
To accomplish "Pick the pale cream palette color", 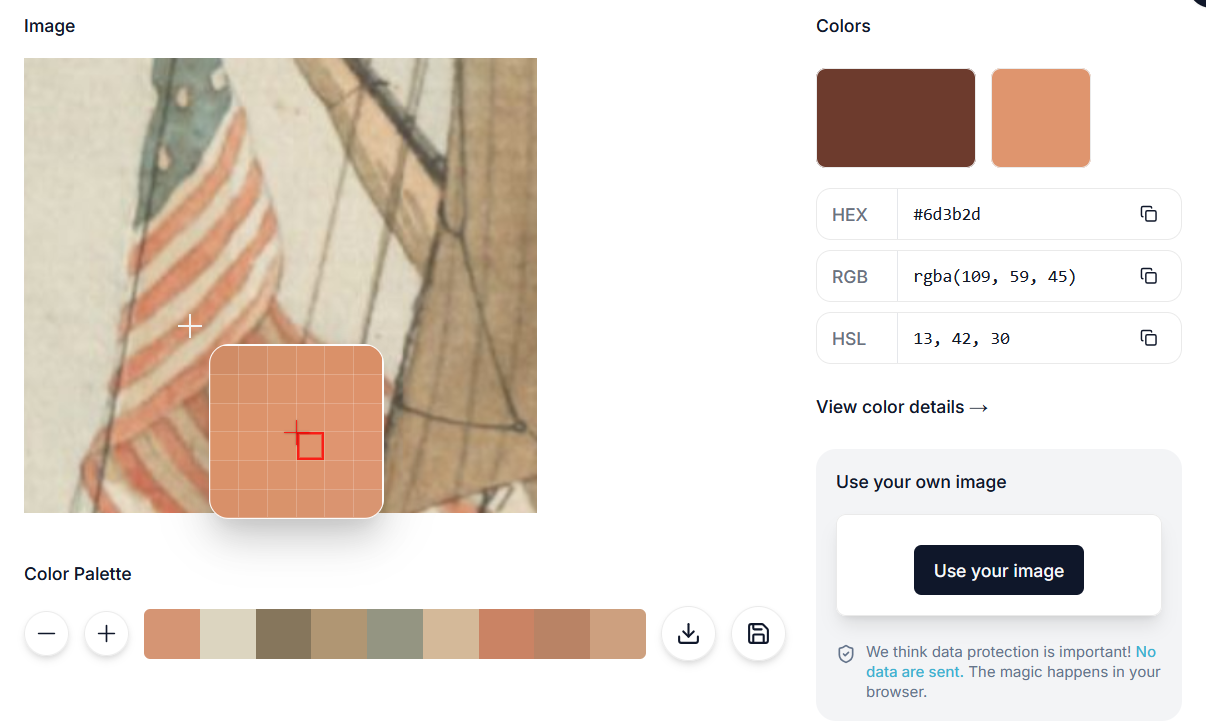I will 228,634.
